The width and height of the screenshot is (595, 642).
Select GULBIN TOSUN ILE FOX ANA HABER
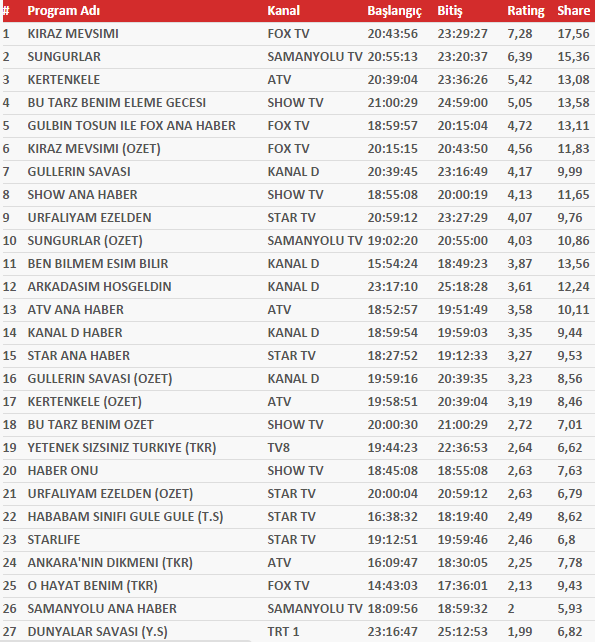tap(131, 125)
